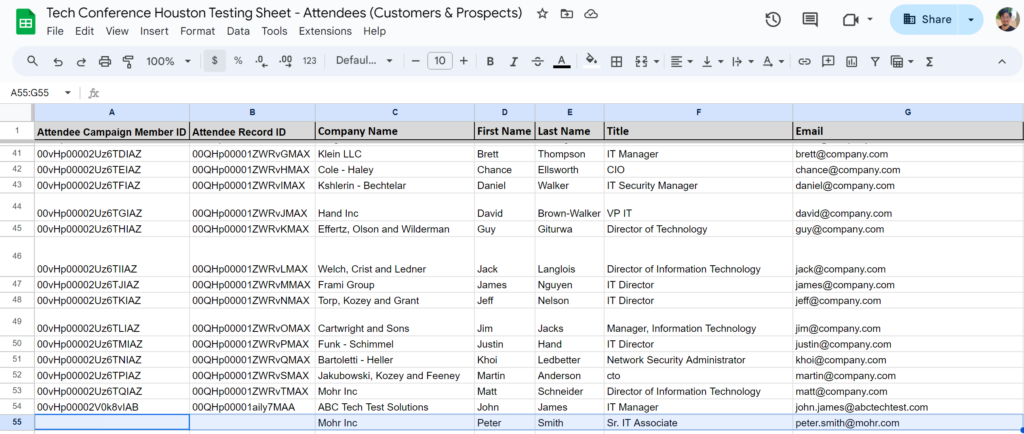Open the Tools menu
This screenshot has height=434, width=1024.
(274, 31)
